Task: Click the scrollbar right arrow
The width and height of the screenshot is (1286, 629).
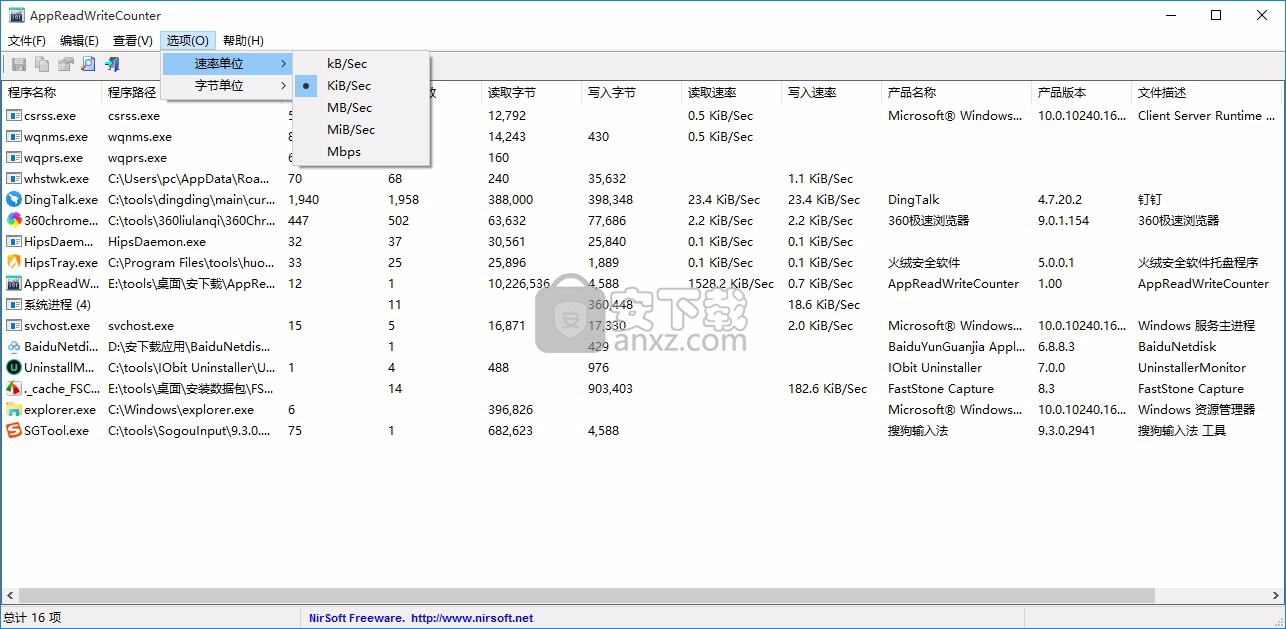Action: pyautogui.click(x=1276, y=595)
